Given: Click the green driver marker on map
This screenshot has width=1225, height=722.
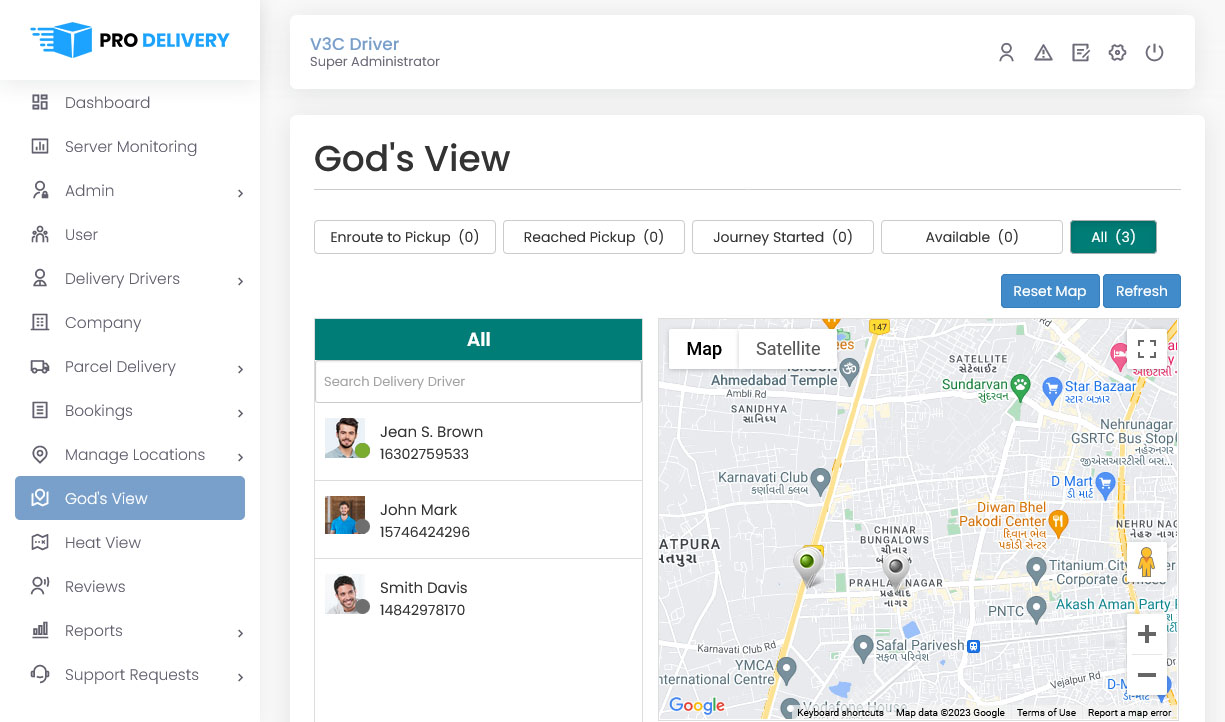Looking at the screenshot, I should pos(807,565).
